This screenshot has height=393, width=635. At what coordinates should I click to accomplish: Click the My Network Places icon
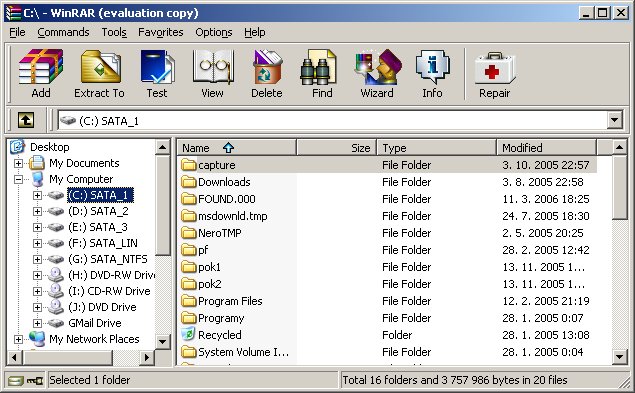point(37,339)
